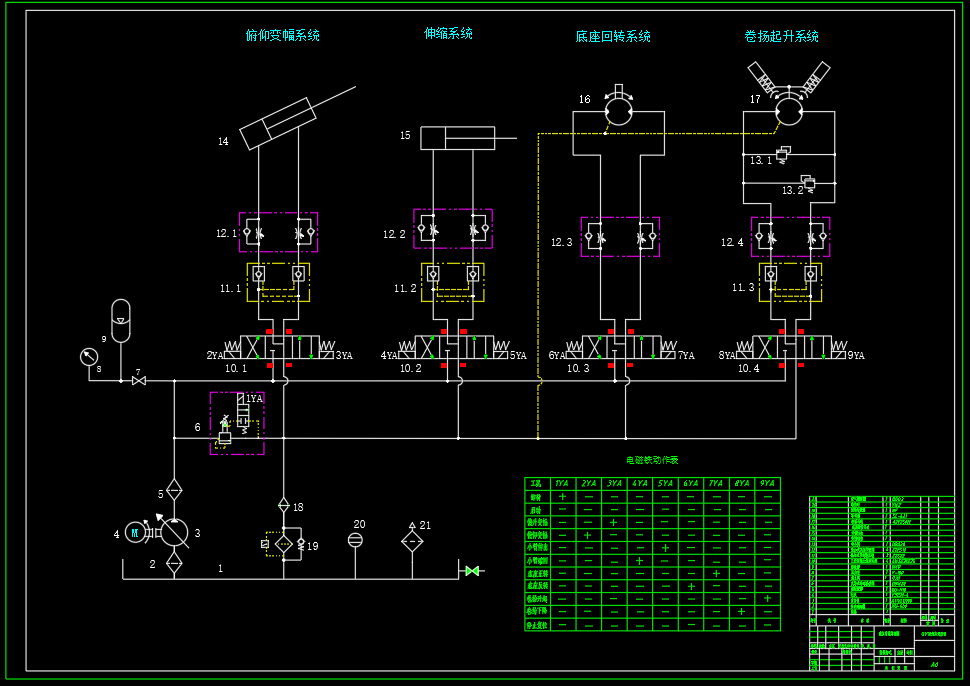Image resolution: width=970 pixels, height=686 pixels.
Task: Select the 6YA solenoid label beside valve 10.3
Action: 557,356
